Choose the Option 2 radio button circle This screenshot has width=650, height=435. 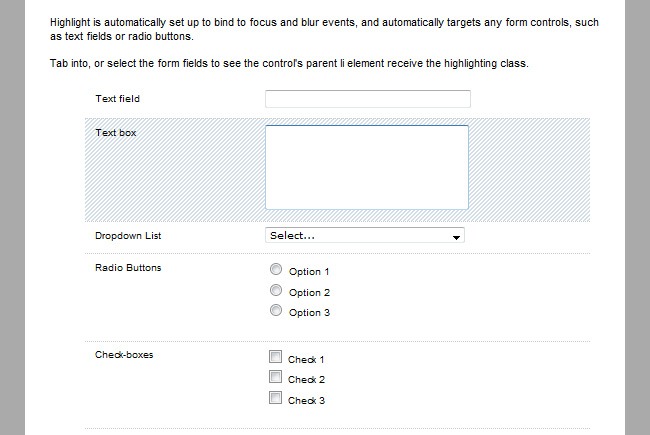coord(276,291)
